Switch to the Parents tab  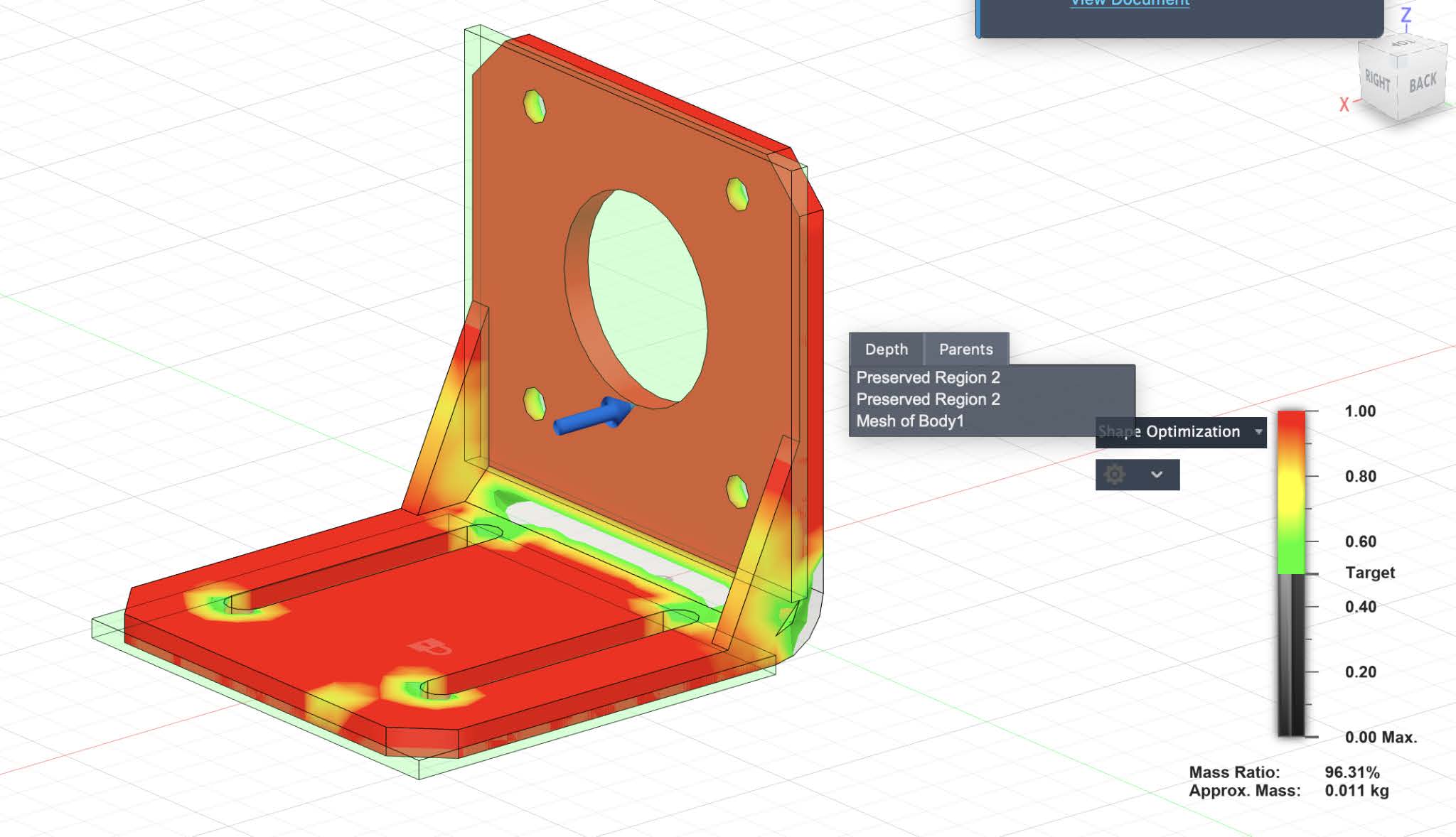tap(965, 349)
